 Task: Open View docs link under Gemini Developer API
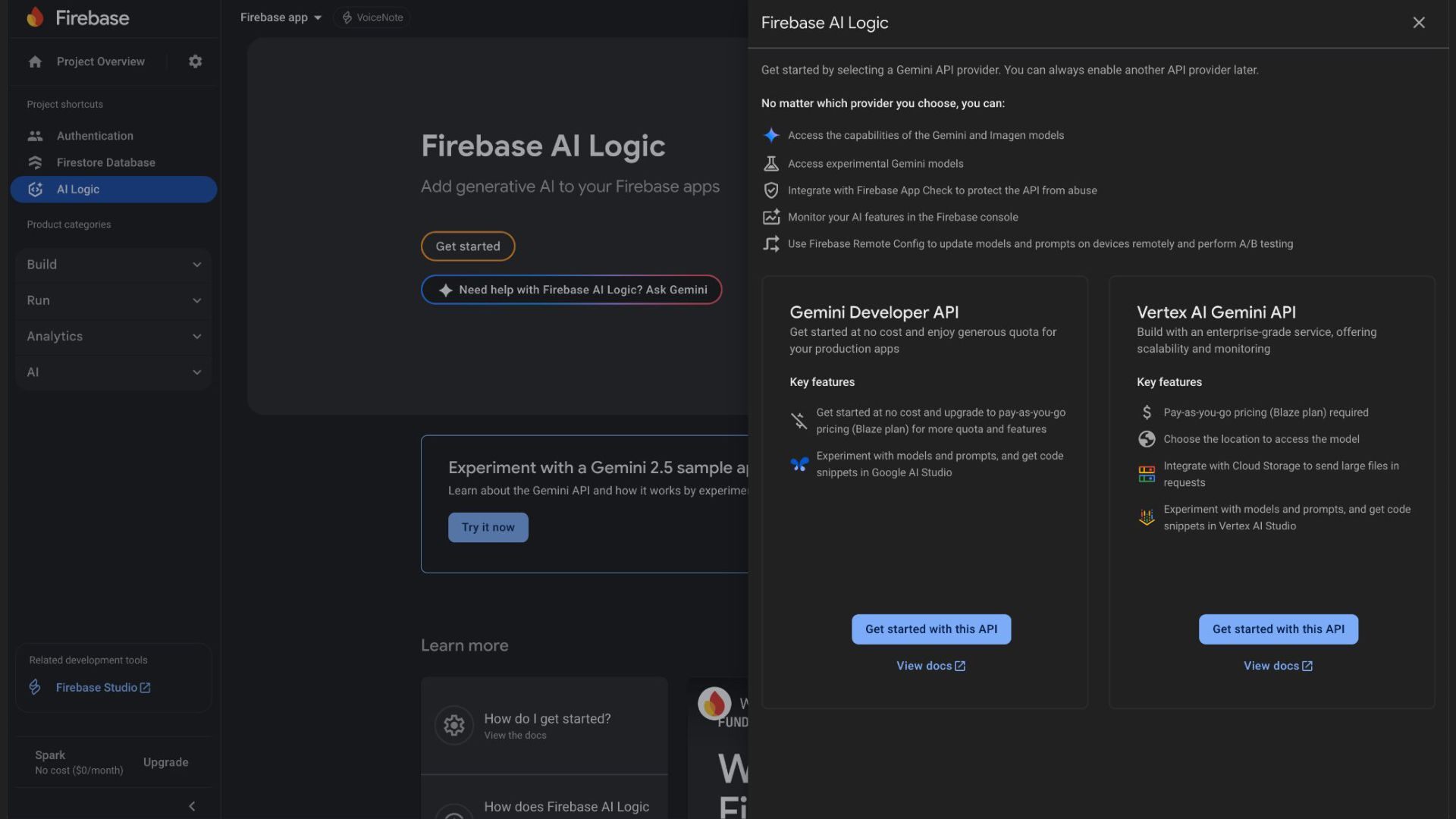[930, 666]
